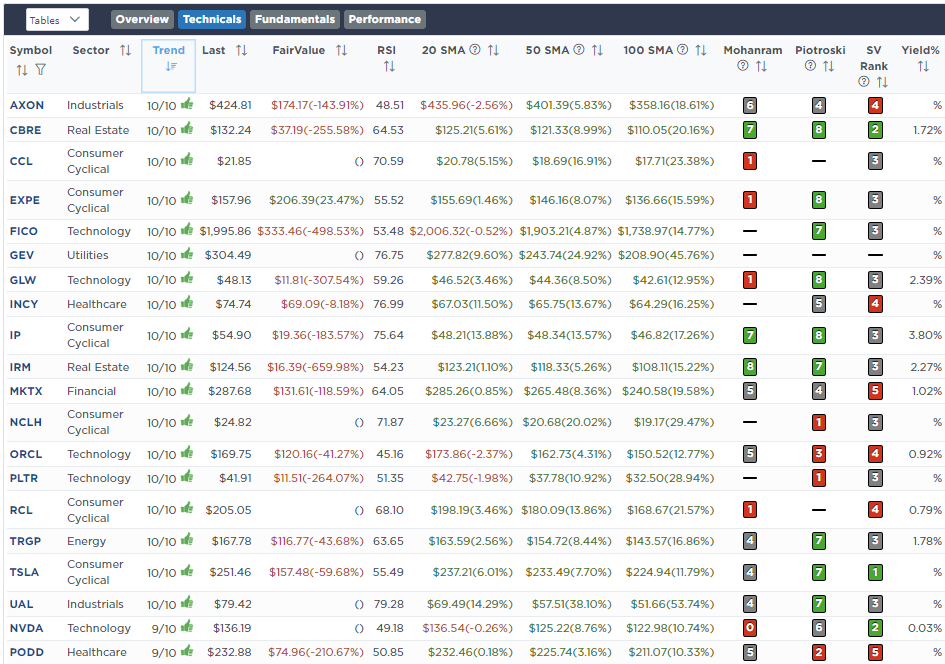The width and height of the screenshot is (945, 664).
Task: Sort by FairValue arrows
Action: pos(341,50)
